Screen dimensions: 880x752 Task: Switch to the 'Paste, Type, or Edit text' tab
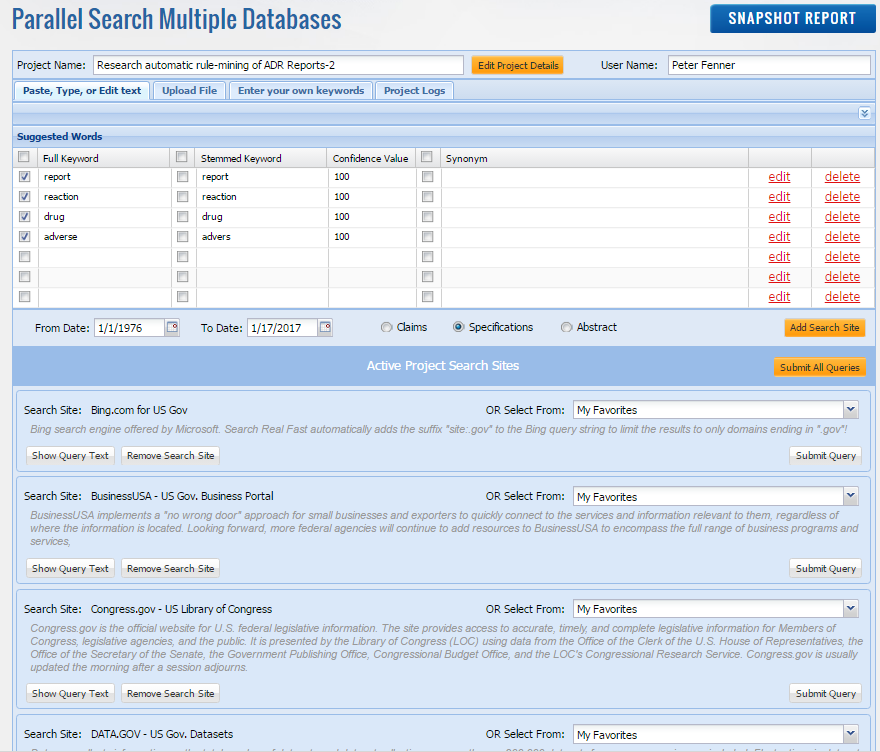82,90
